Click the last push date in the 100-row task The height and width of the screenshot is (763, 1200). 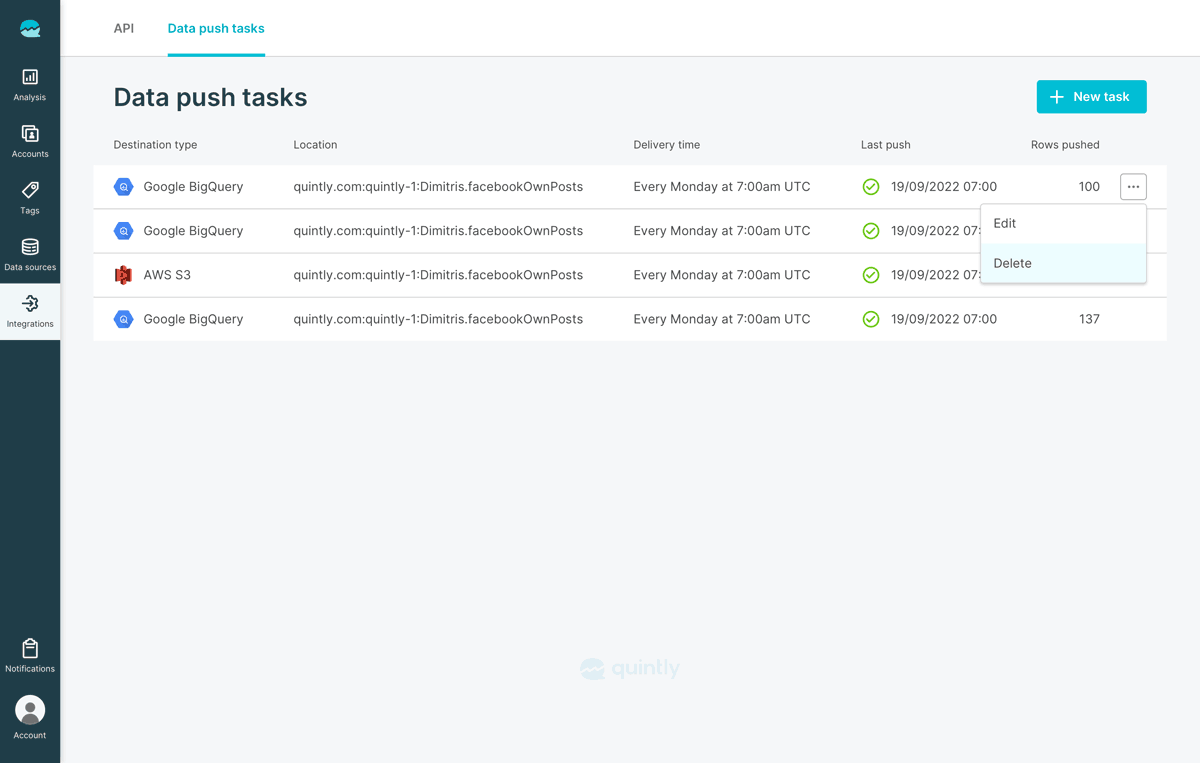point(944,187)
